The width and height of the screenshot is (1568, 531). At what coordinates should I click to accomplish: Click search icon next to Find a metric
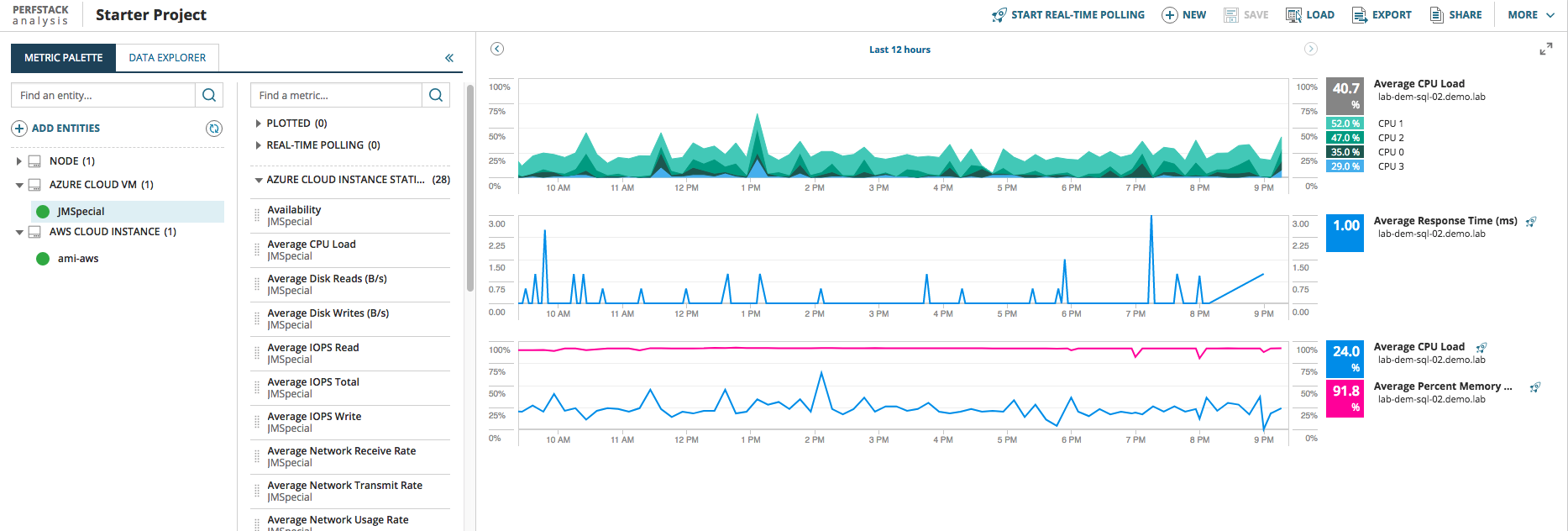tap(436, 95)
